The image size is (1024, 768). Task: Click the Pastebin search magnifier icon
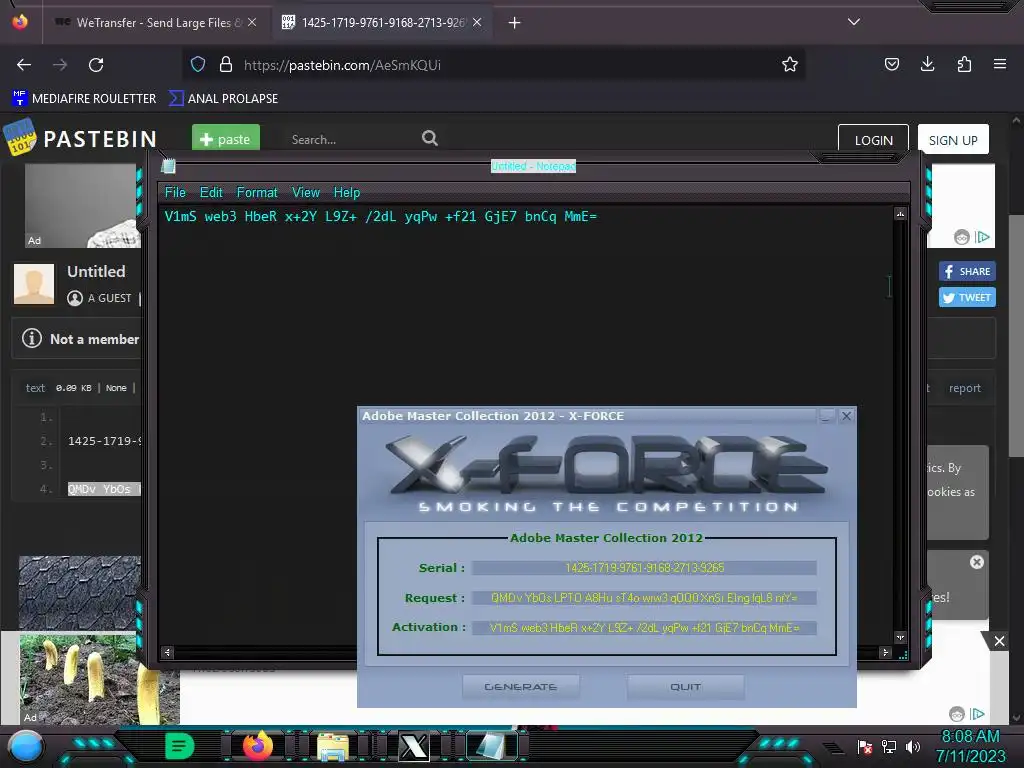point(430,138)
